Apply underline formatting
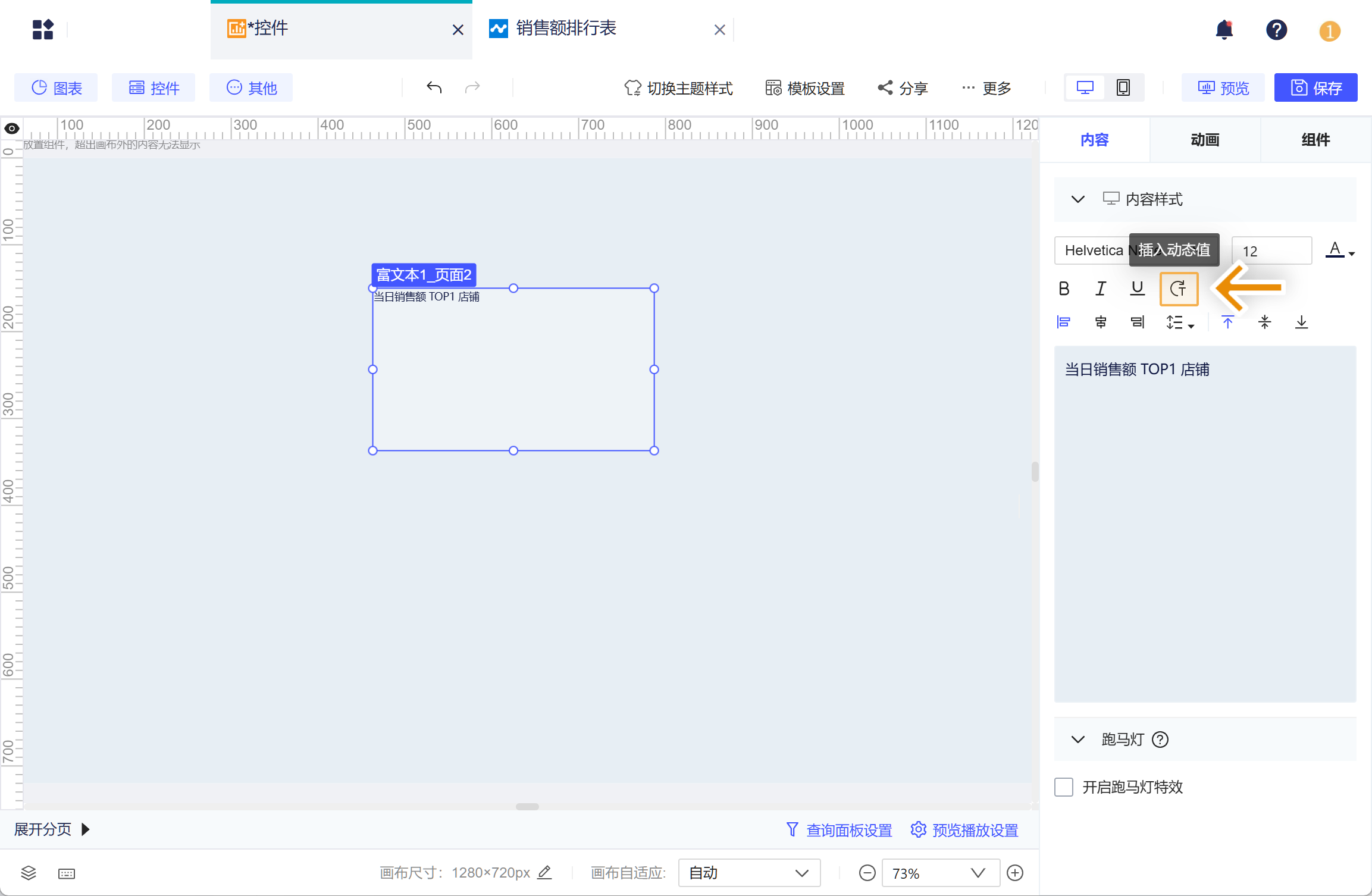This screenshot has width=1372, height=896. 1137,289
